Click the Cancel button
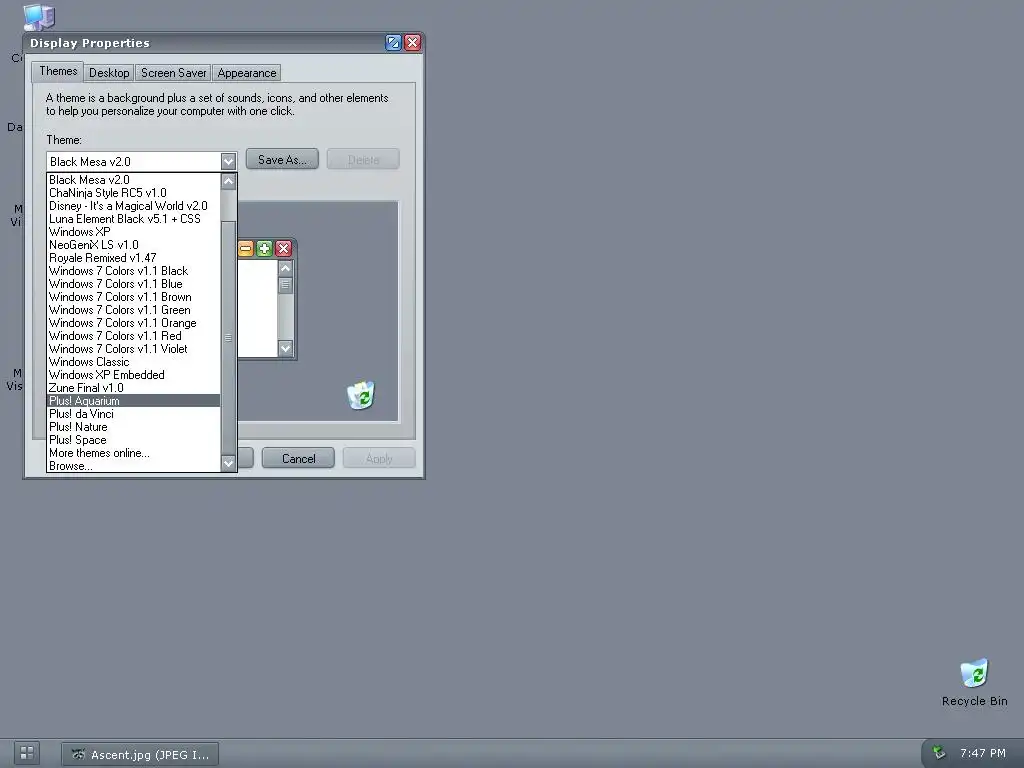 click(298, 458)
